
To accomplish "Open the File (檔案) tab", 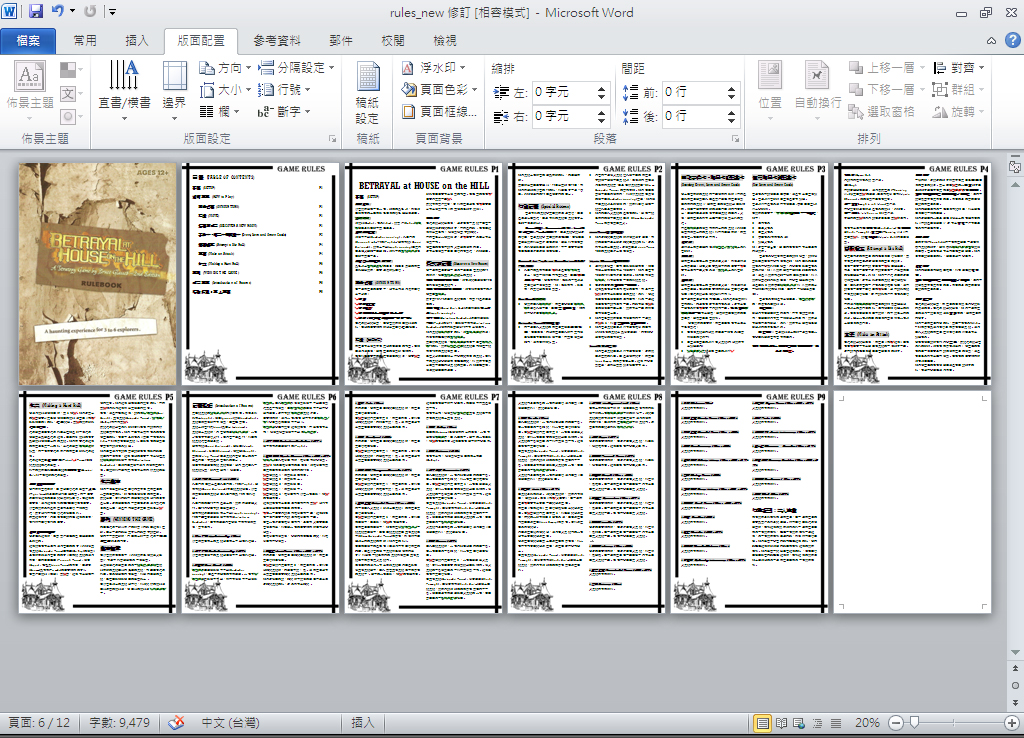I will coord(28,40).
